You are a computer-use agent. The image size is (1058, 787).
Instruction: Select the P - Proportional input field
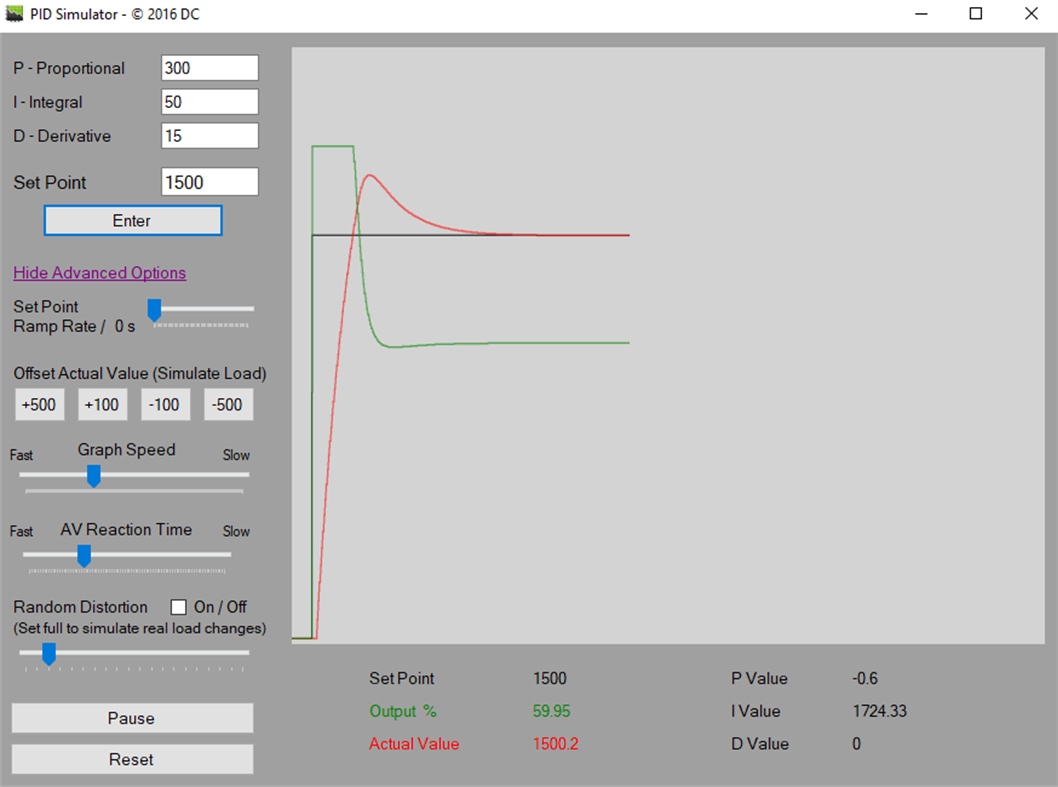(x=209, y=67)
